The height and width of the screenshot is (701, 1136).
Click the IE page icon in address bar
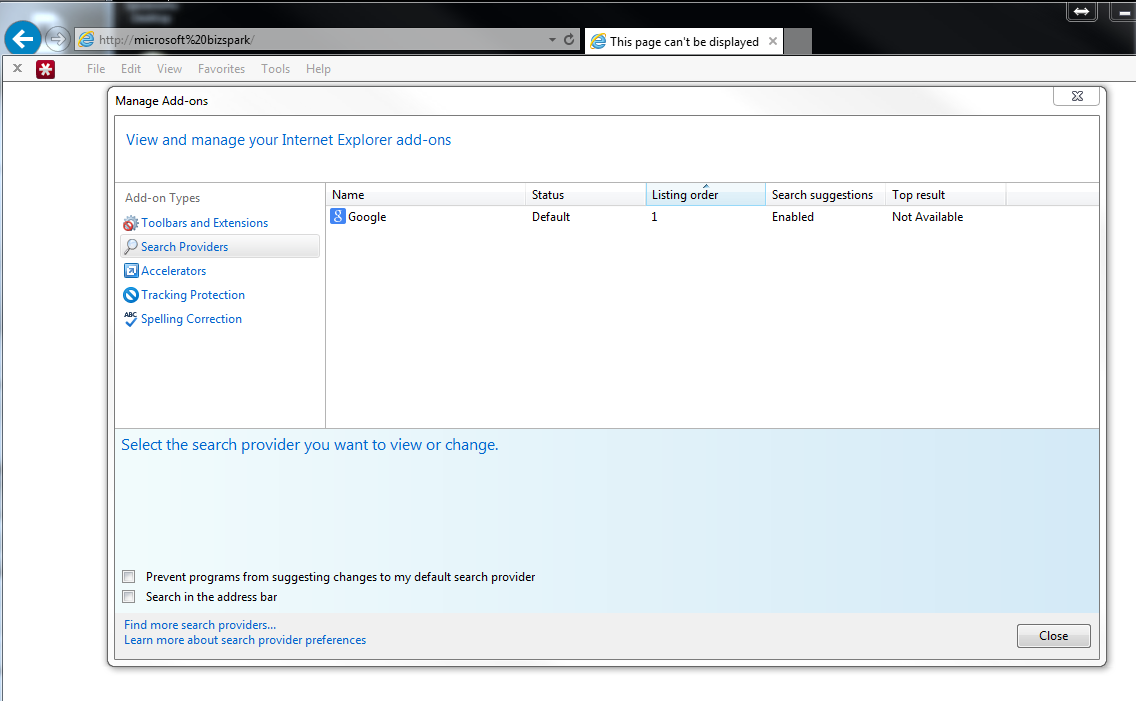(86, 40)
